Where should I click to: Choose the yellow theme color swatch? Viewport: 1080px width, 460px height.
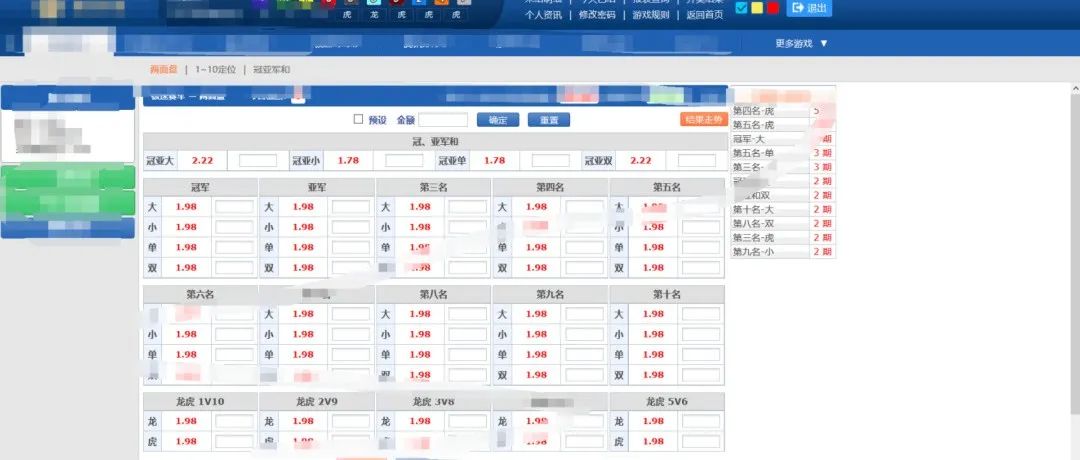pos(757,8)
